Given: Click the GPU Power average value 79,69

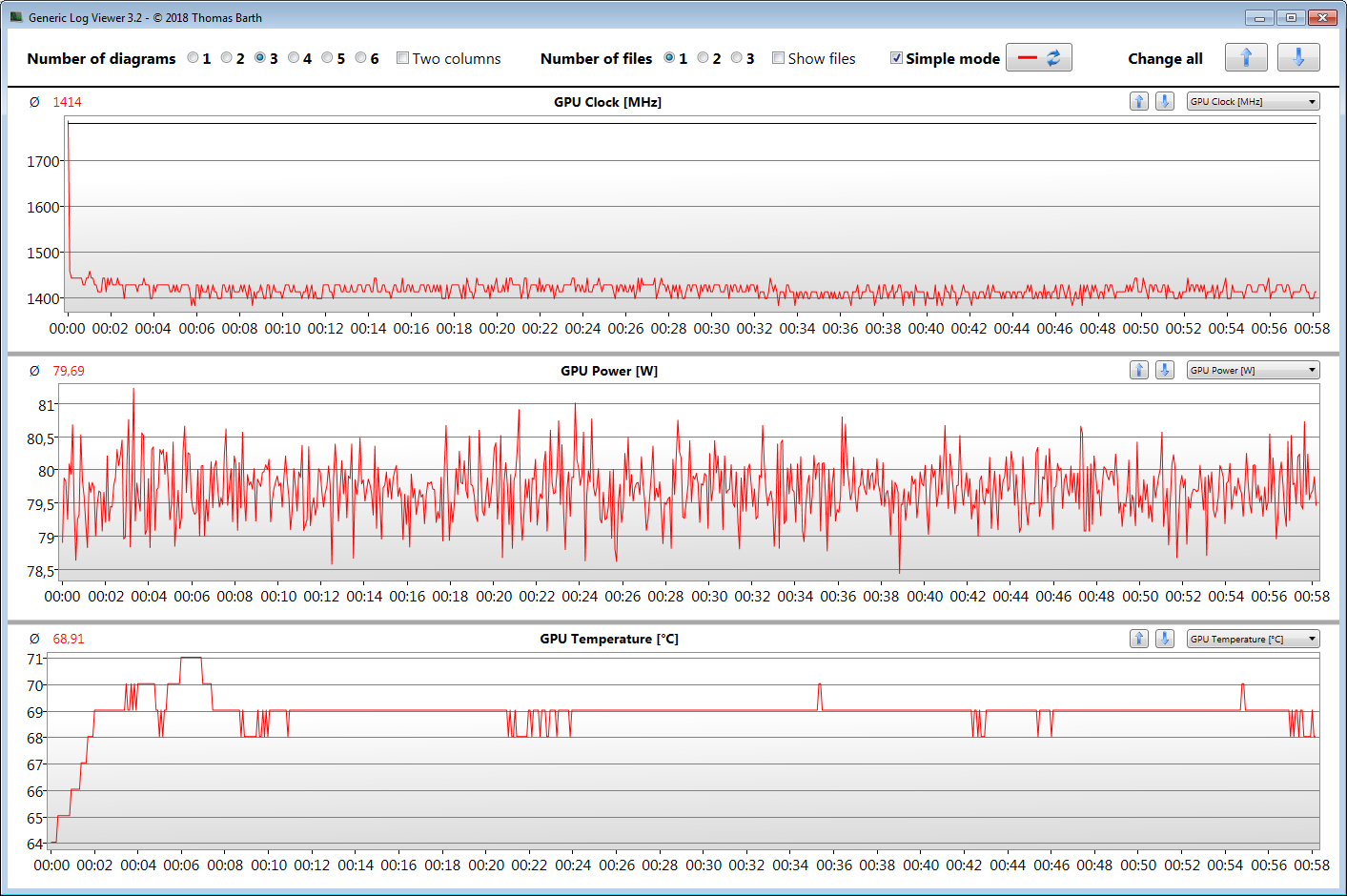Looking at the screenshot, I should click(69, 371).
